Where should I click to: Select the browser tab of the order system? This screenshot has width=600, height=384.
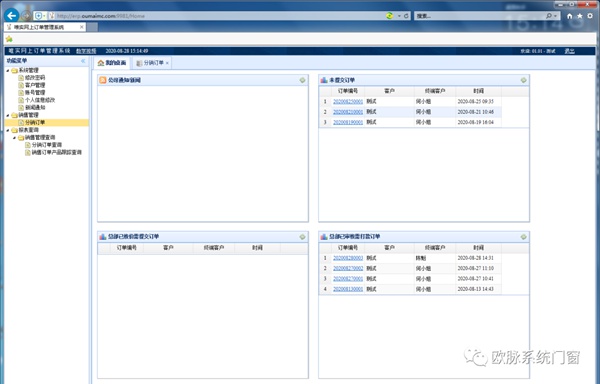45,27
